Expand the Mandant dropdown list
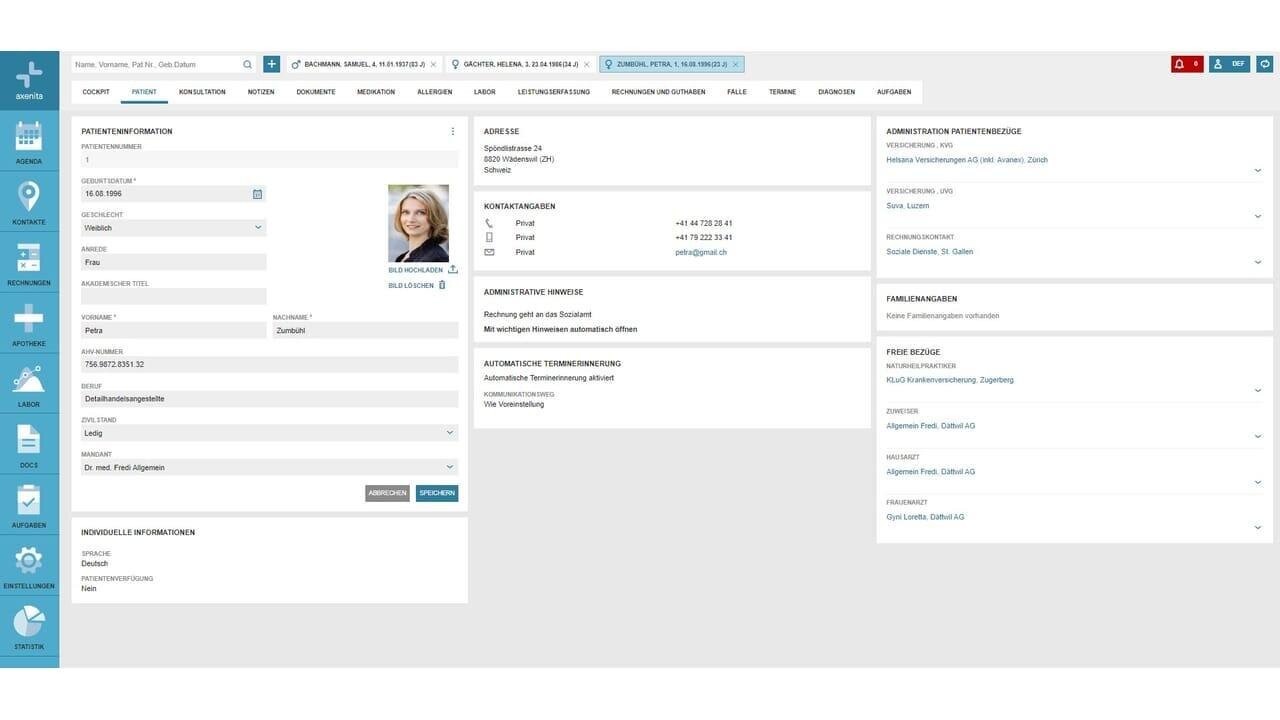Viewport: 1280px width, 720px height. coord(269,467)
